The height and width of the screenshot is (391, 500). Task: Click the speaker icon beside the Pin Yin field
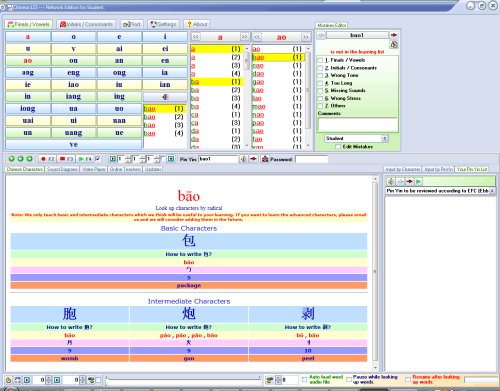coord(244,159)
